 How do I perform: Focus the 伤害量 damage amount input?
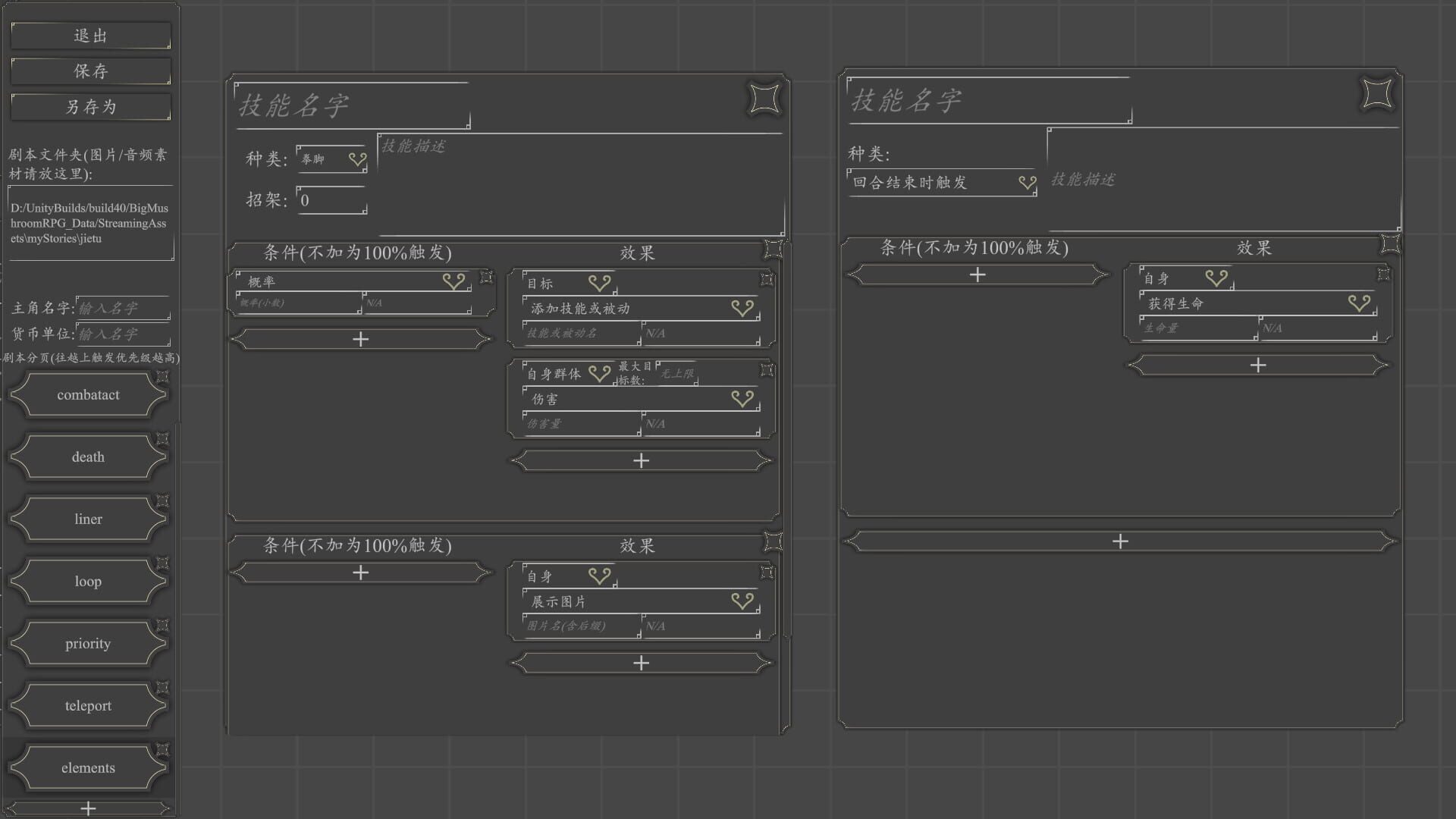[x=582, y=423]
